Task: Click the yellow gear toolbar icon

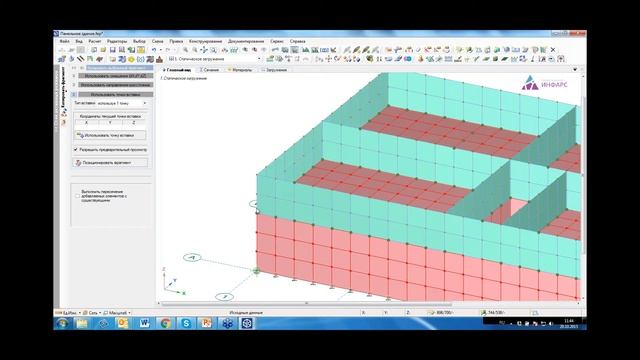Action: pos(131,59)
